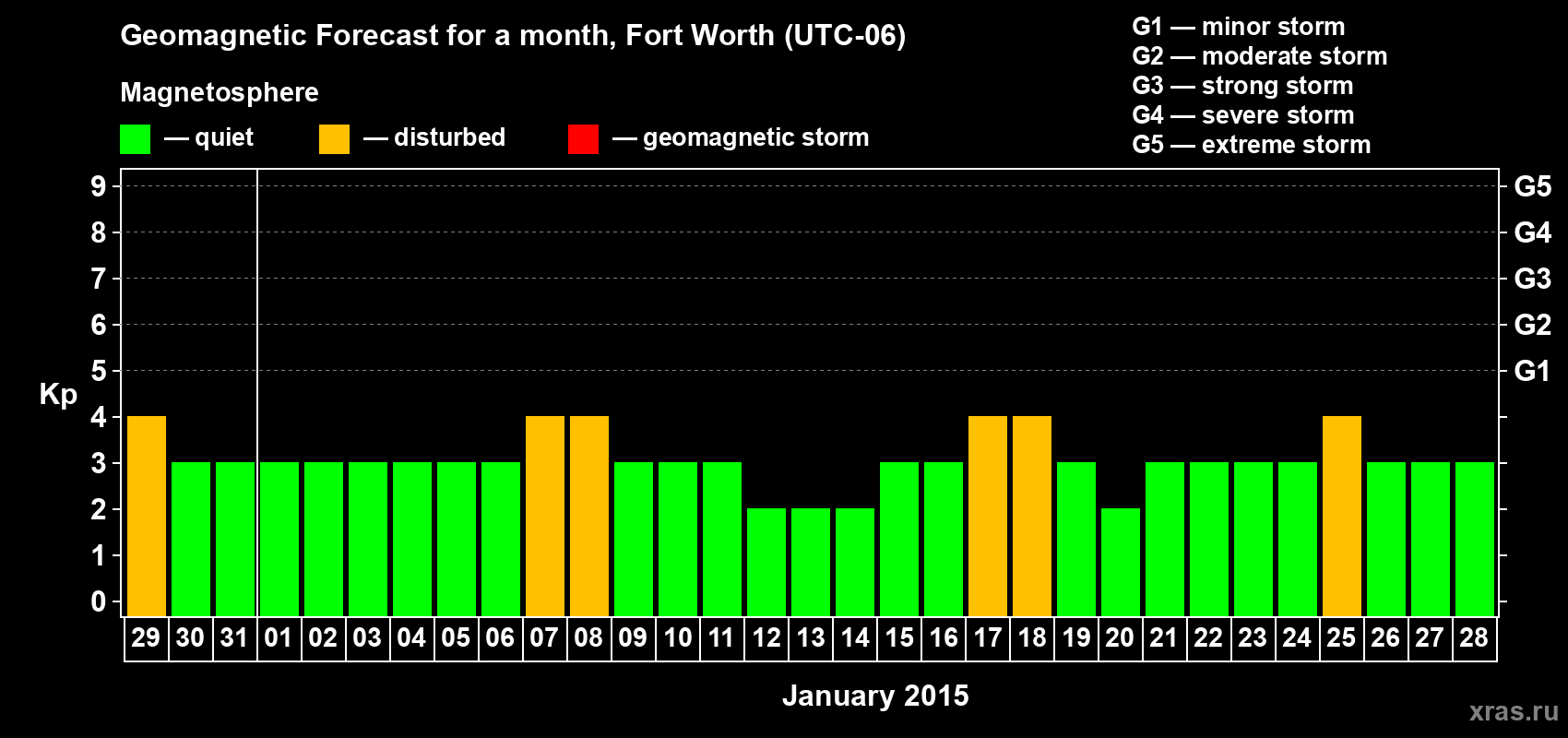Click the G1 right axis label
This screenshot has height=738, width=1568.
tap(1533, 371)
